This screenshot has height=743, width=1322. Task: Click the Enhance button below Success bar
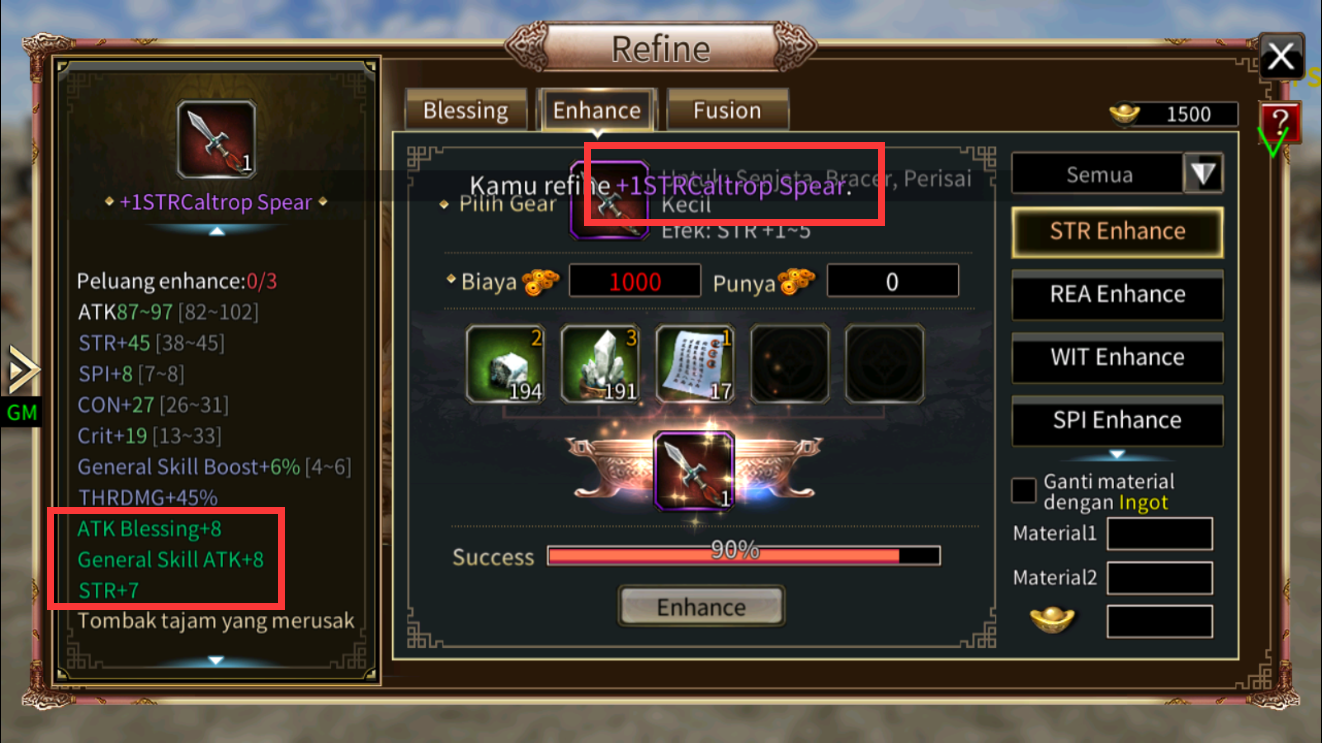701,607
